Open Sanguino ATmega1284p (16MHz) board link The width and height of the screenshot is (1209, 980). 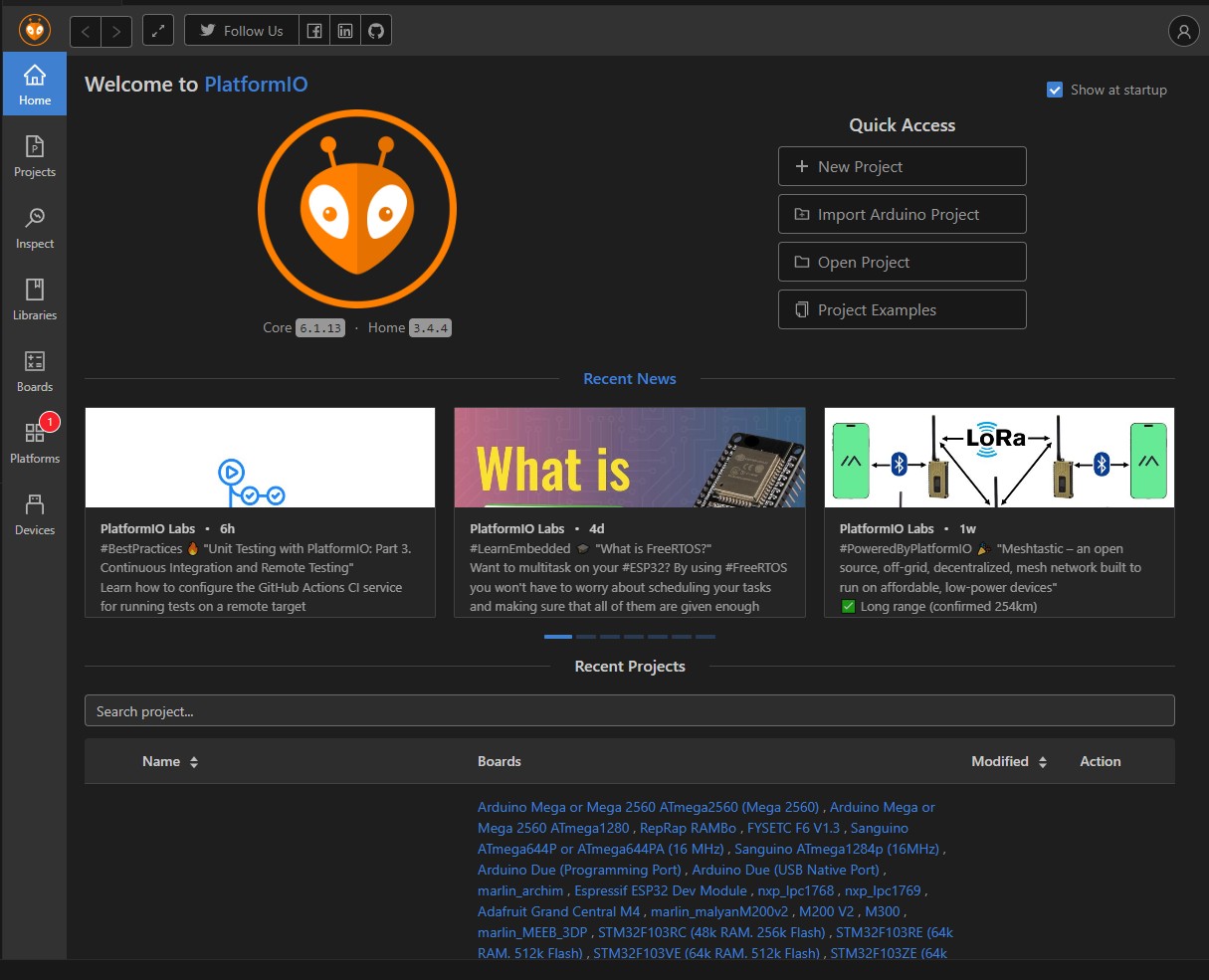click(x=837, y=849)
